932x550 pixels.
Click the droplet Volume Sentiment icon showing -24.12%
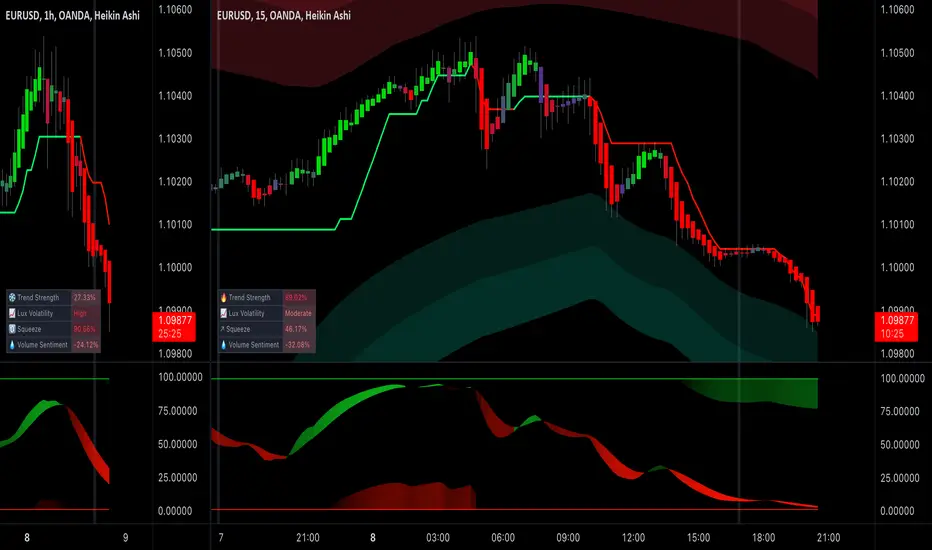[12, 345]
